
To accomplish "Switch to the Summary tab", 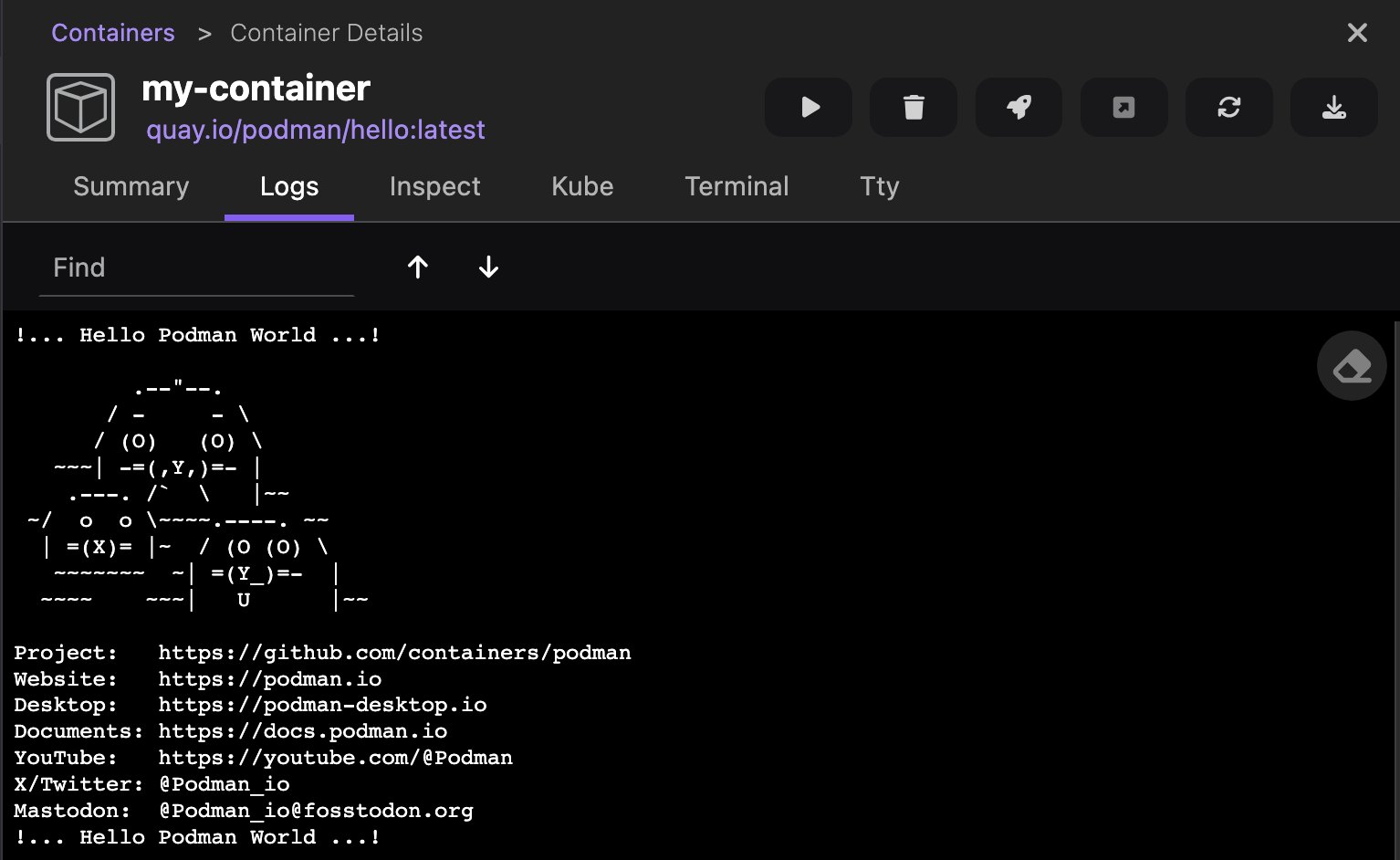I will [131, 186].
